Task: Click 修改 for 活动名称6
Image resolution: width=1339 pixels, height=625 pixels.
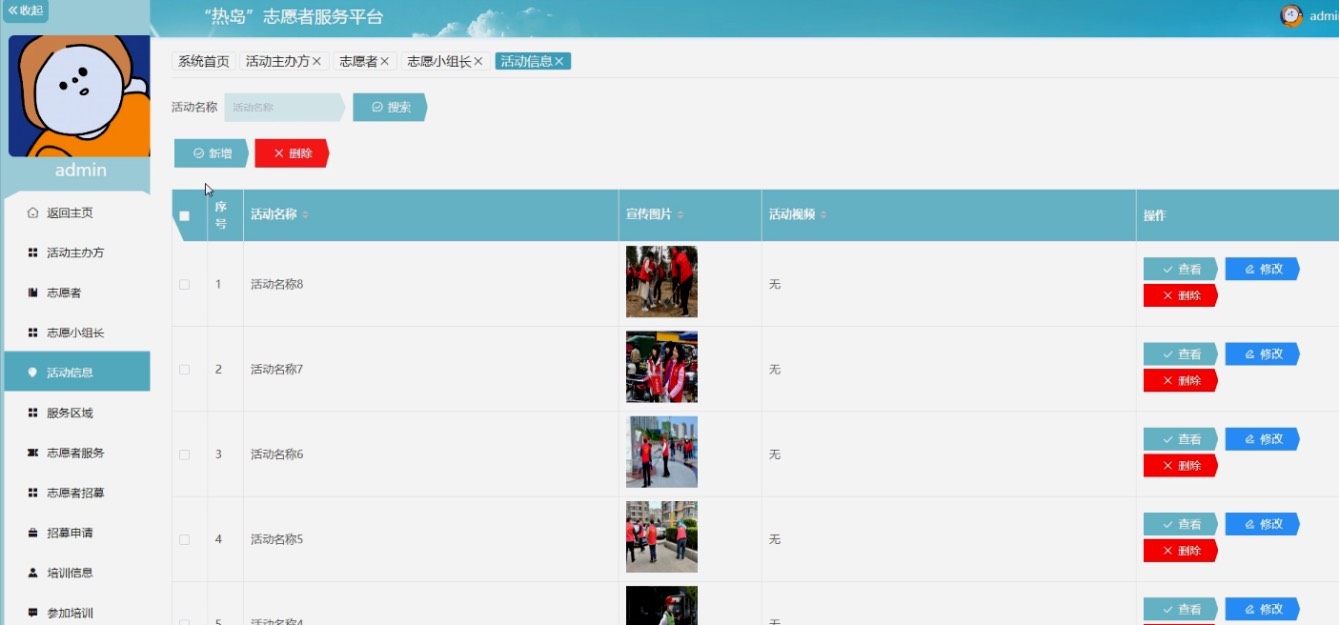Action: [1262, 439]
